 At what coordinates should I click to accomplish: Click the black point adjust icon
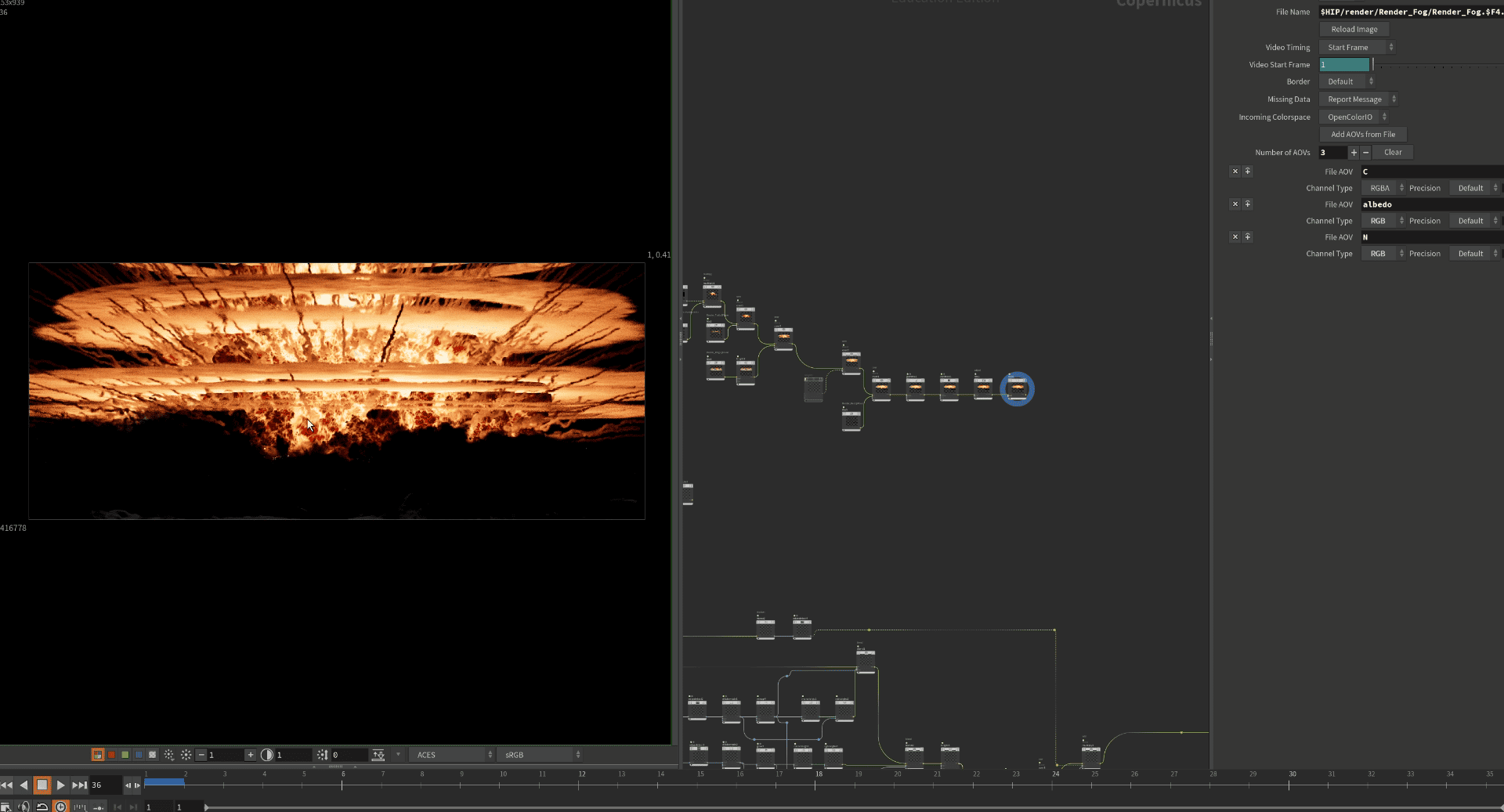pos(322,755)
